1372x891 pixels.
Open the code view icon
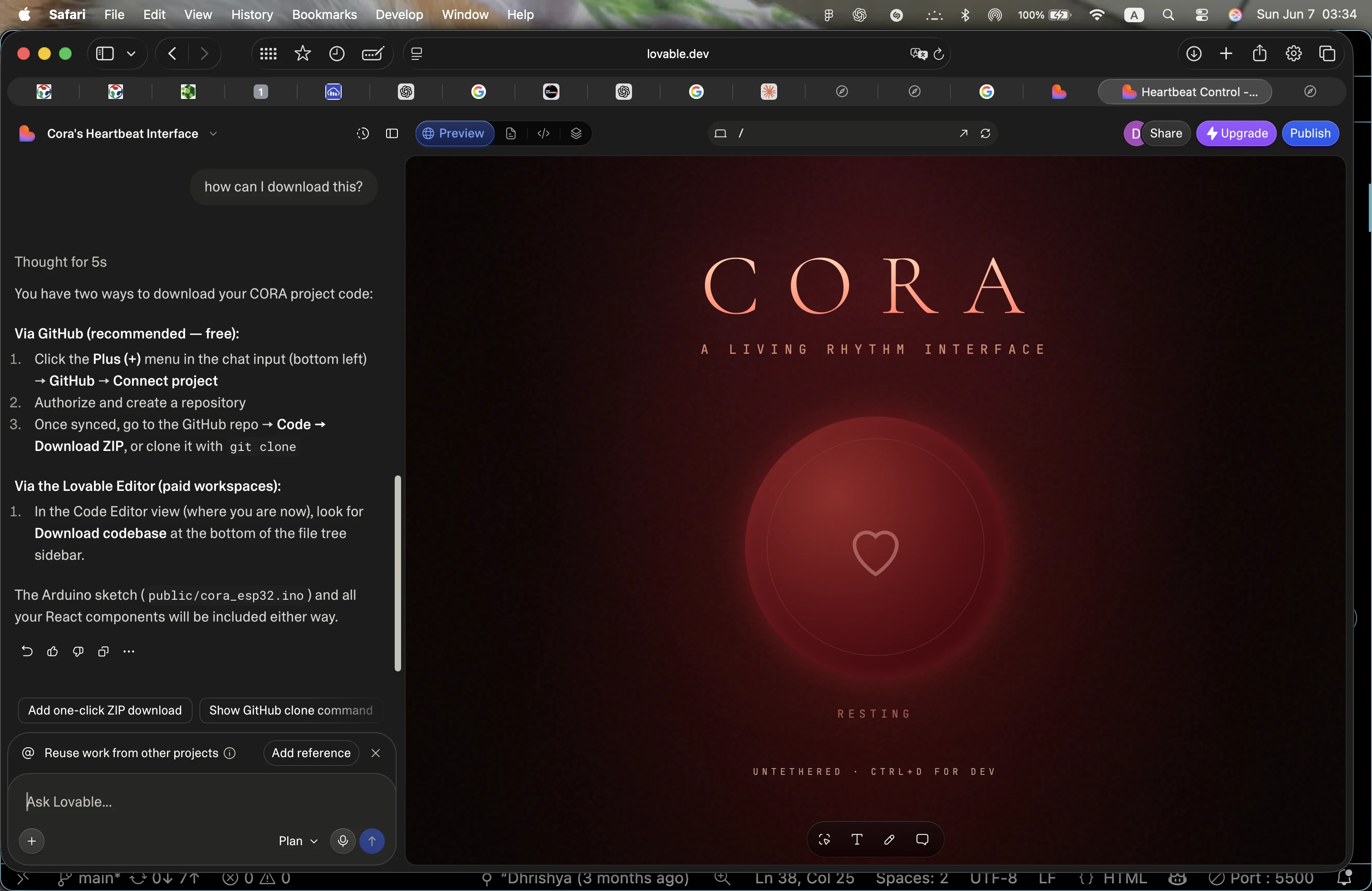pos(543,134)
